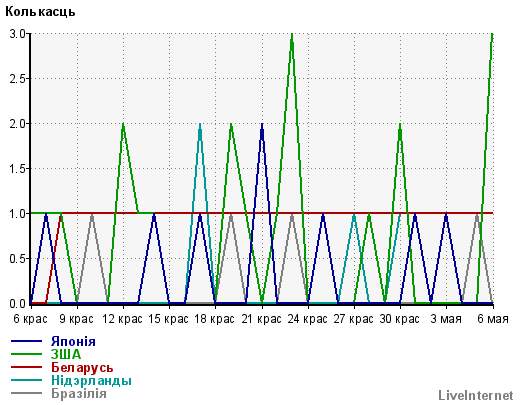
Task: Click the teal Нідэрланды legend line swatch
Action: click(x=26, y=380)
